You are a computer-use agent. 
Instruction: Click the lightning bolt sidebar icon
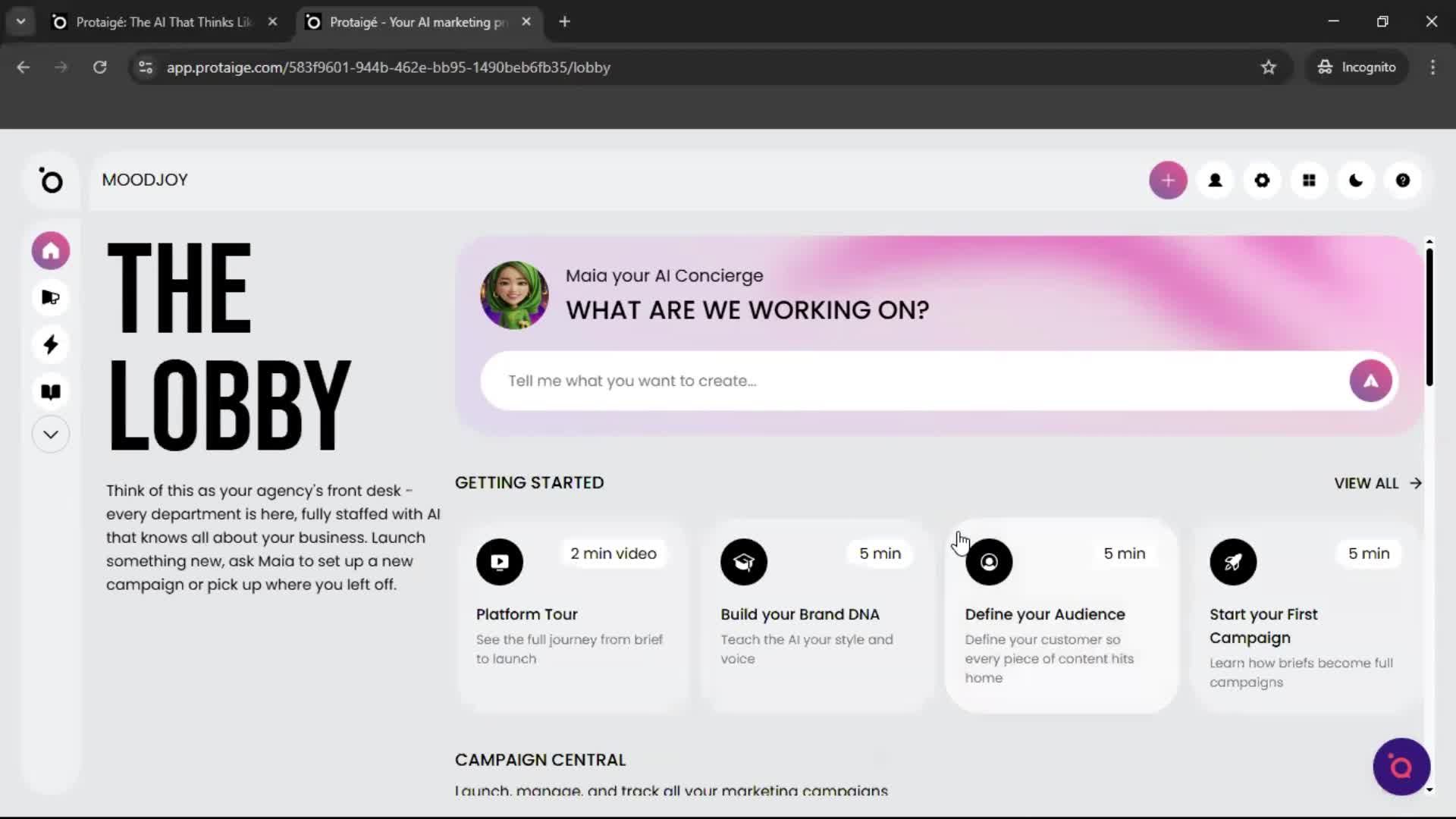[x=51, y=345]
